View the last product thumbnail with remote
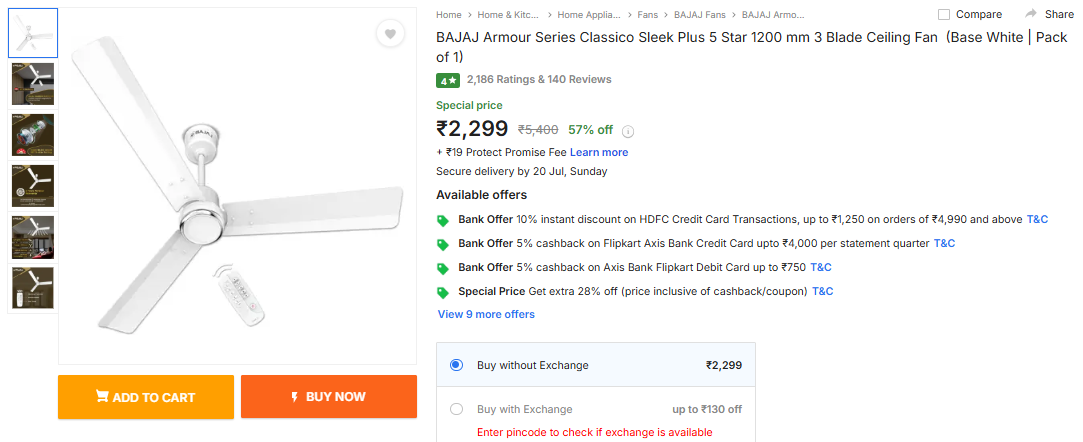Viewport: 1083px width, 442px height. [x=33, y=287]
